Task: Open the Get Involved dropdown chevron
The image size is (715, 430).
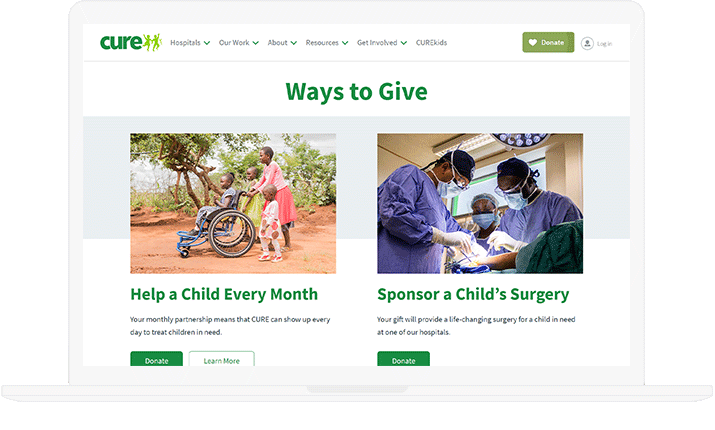Action: point(404,43)
